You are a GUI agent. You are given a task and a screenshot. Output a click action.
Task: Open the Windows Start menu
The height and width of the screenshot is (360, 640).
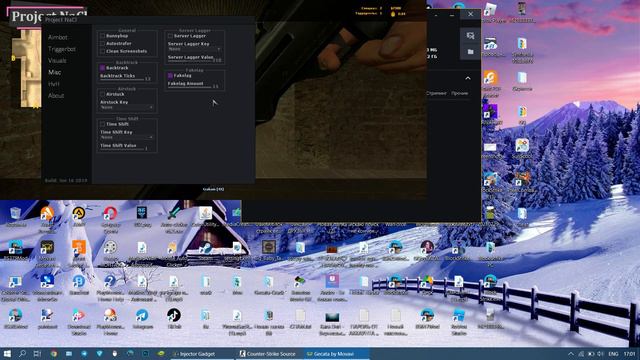7,354
